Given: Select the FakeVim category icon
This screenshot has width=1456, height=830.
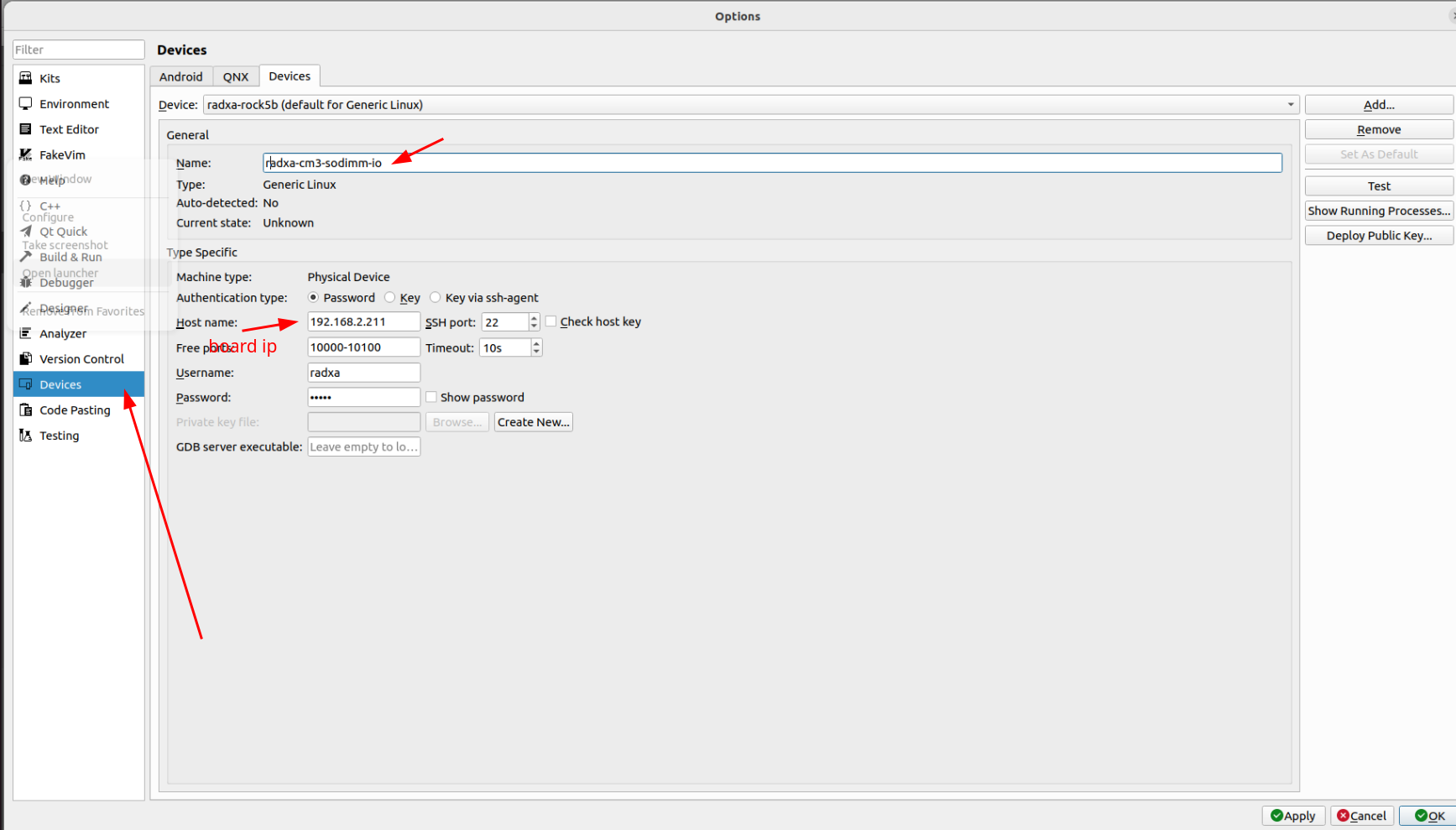Looking at the screenshot, I should click(26, 154).
